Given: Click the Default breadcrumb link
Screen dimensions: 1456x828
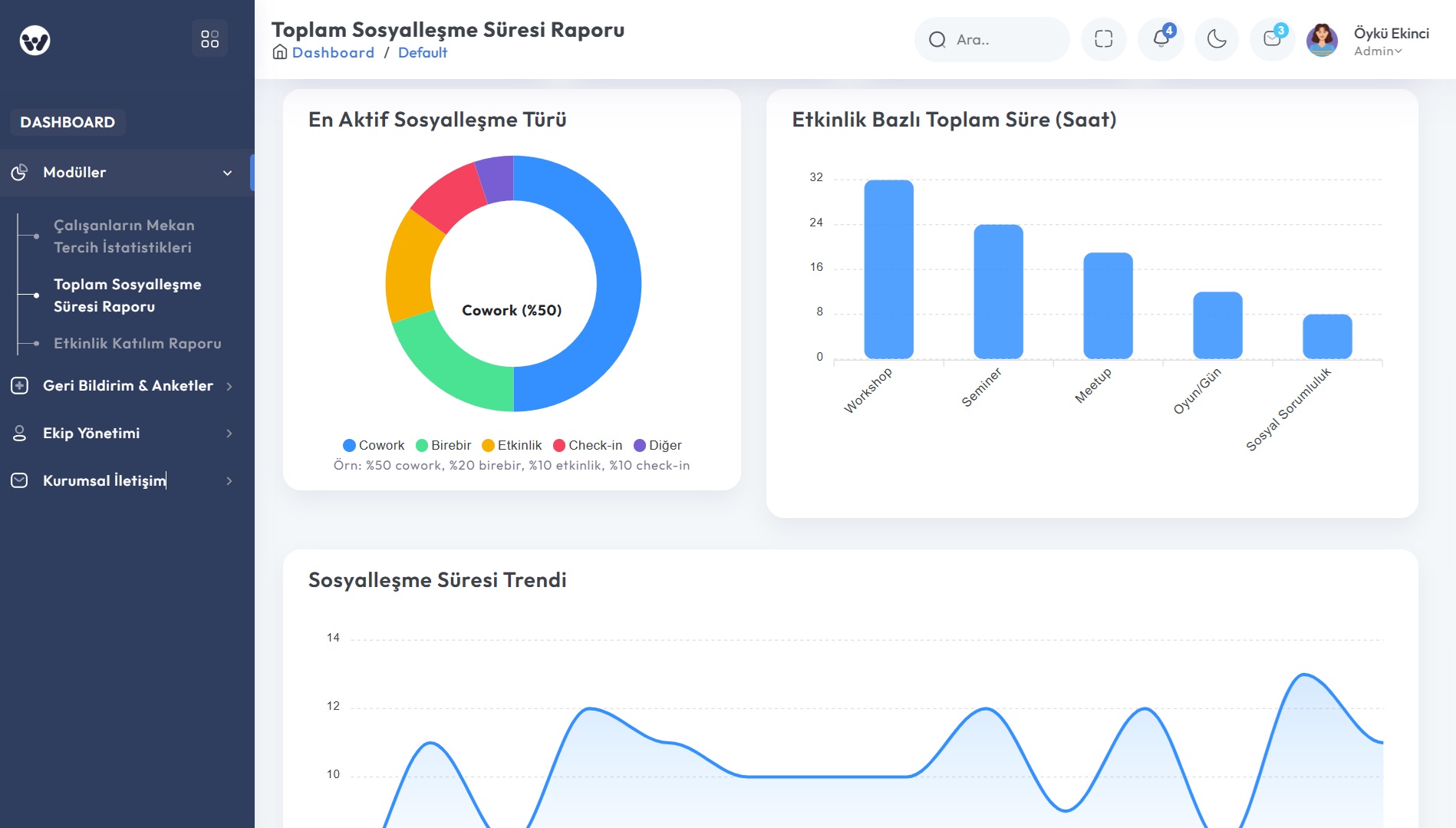Looking at the screenshot, I should click(423, 52).
